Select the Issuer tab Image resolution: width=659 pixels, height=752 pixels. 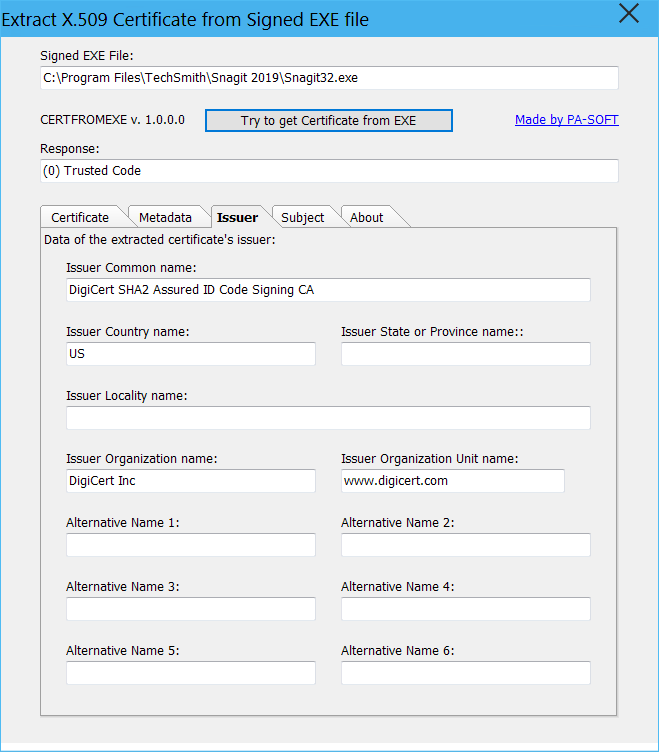237,217
